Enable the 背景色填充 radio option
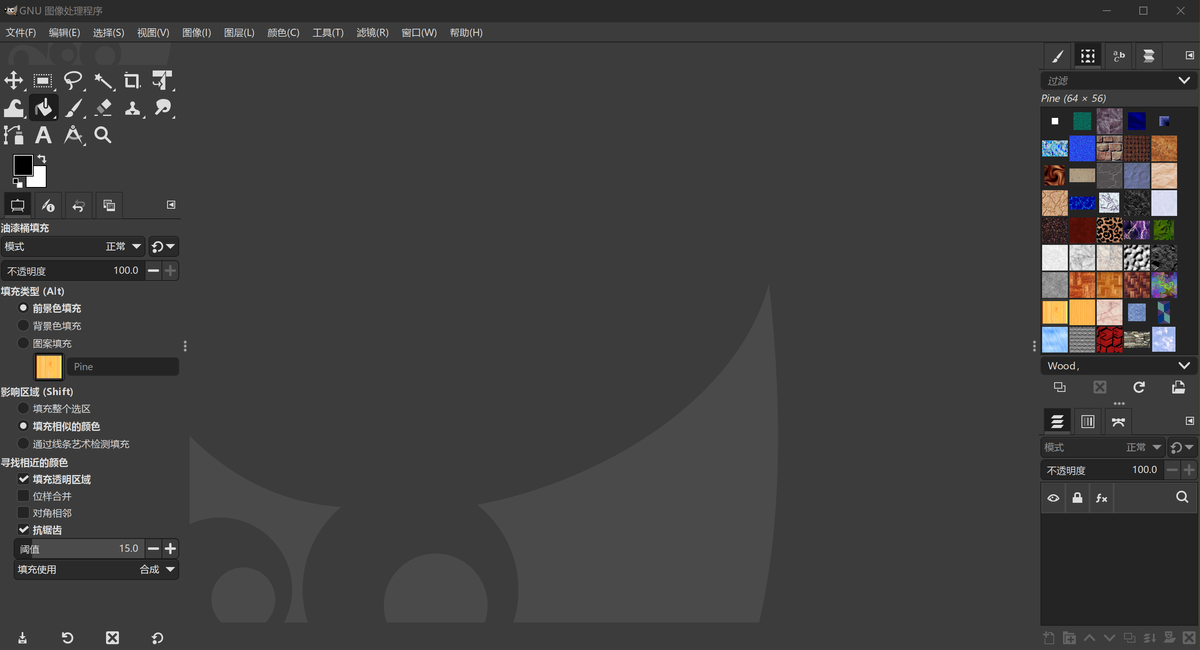 tap(24, 326)
